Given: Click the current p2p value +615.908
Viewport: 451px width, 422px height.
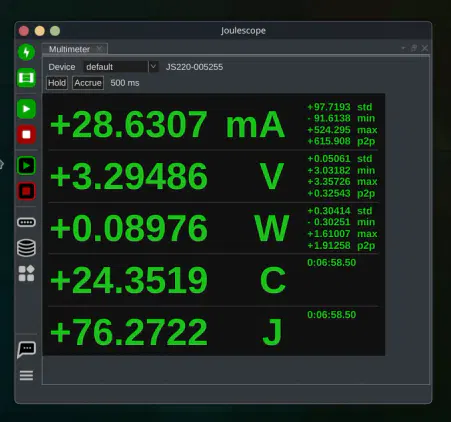Looking at the screenshot, I should click(329, 141).
